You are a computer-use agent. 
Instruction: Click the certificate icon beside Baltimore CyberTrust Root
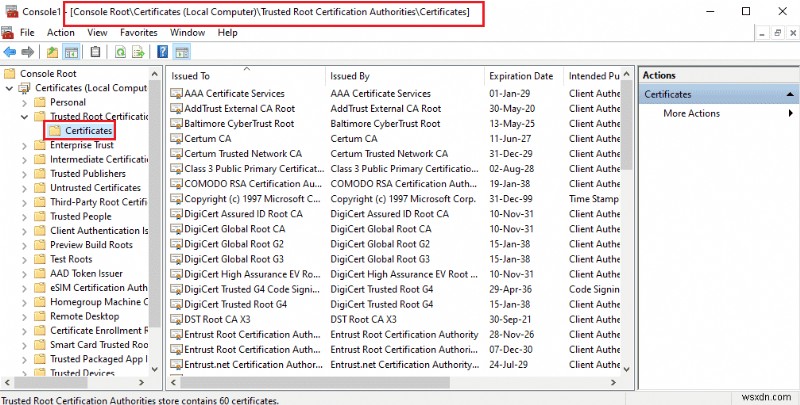click(176, 123)
